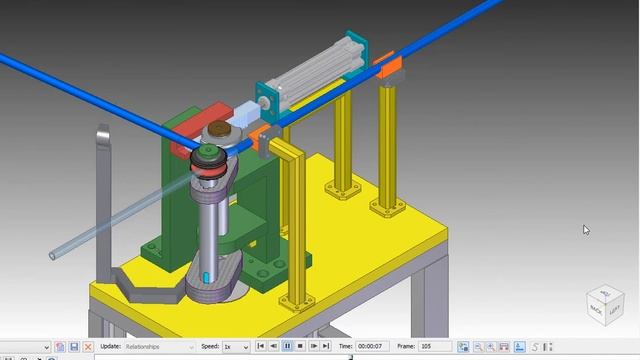
Task: Toggle the highlighted blue timeline display icon
Action: (x=520, y=347)
